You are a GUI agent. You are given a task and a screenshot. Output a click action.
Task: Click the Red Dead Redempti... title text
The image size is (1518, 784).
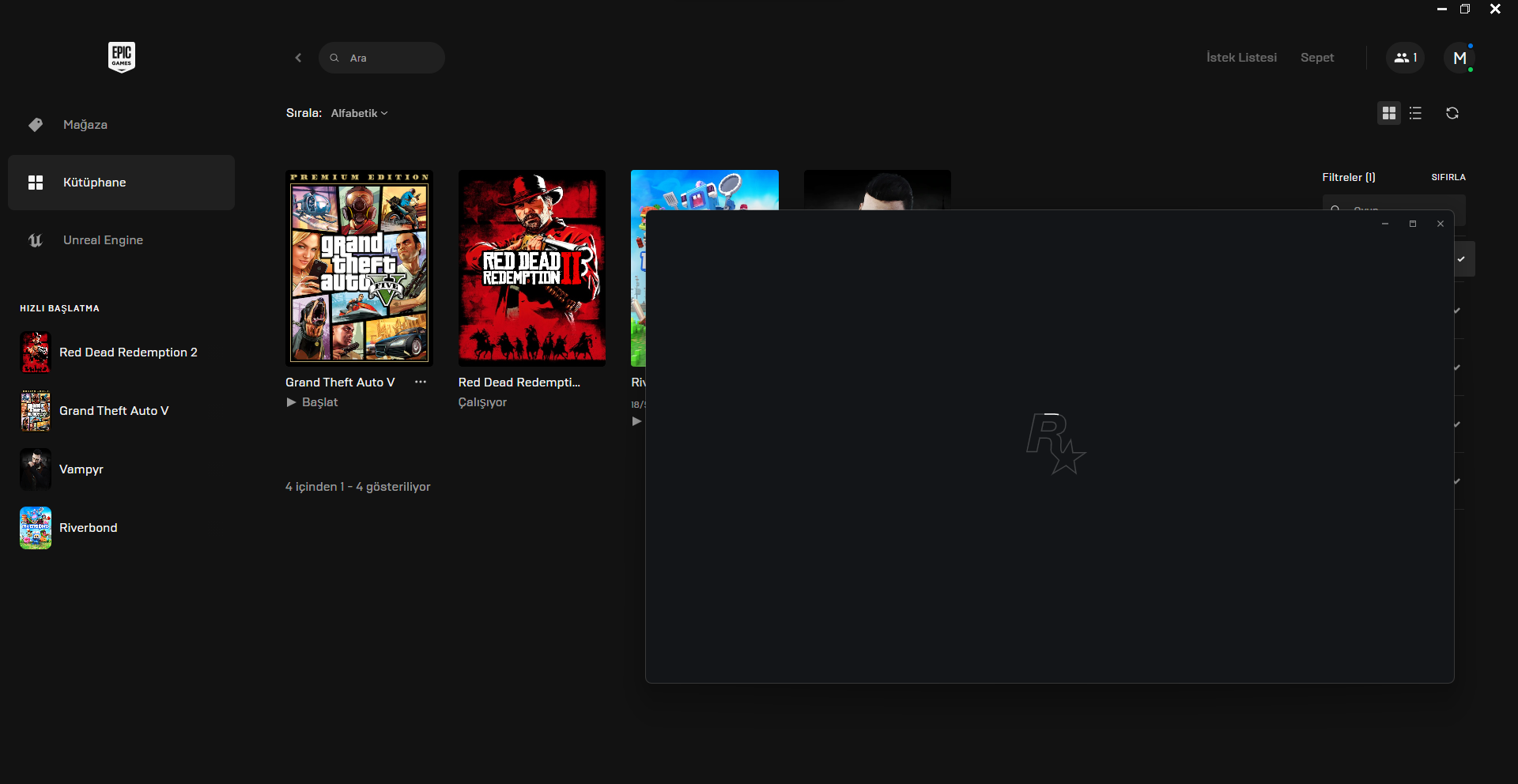[519, 383]
